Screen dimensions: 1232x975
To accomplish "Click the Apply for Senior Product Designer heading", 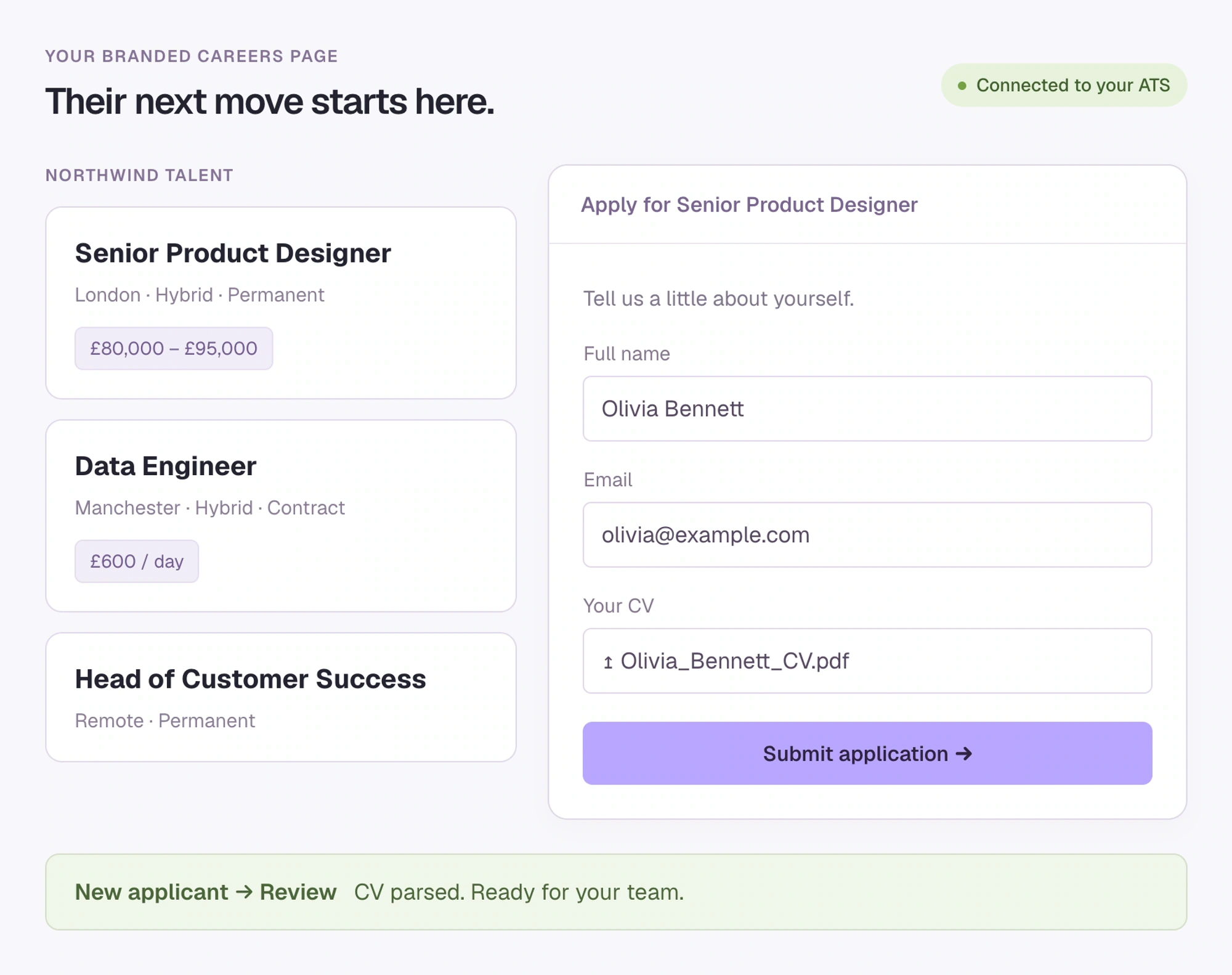I will click(749, 205).
